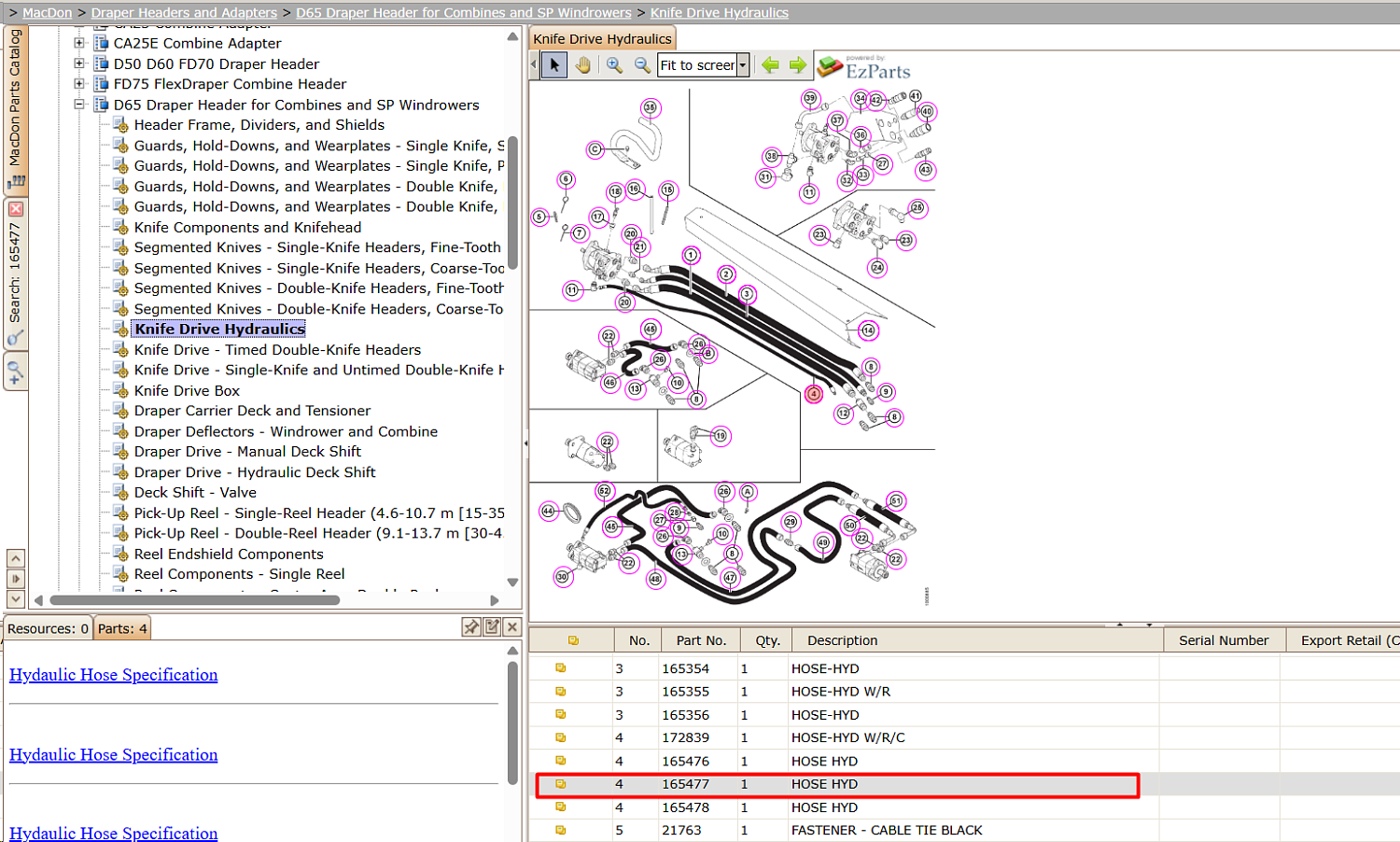The height and width of the screenshot is (842, 1400).
Task: Zoom out of the parts diagram
Action: tap(642, 64)
